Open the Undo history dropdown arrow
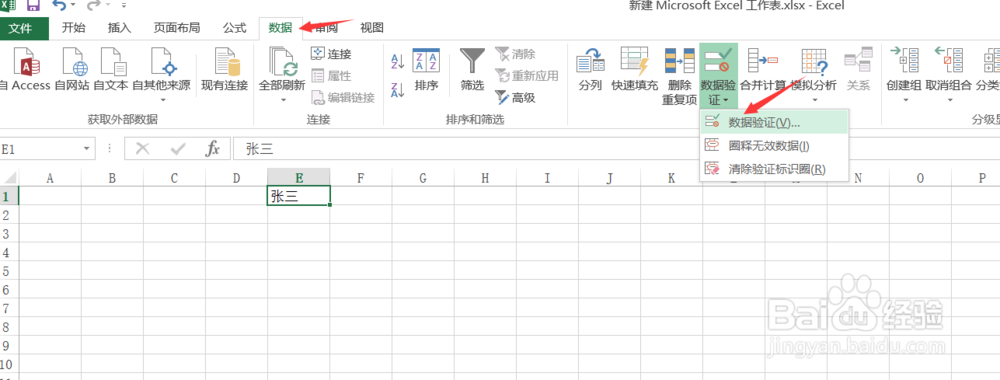Image resolution: width=1000 pixels, height=380 pixels. point(73,6)
